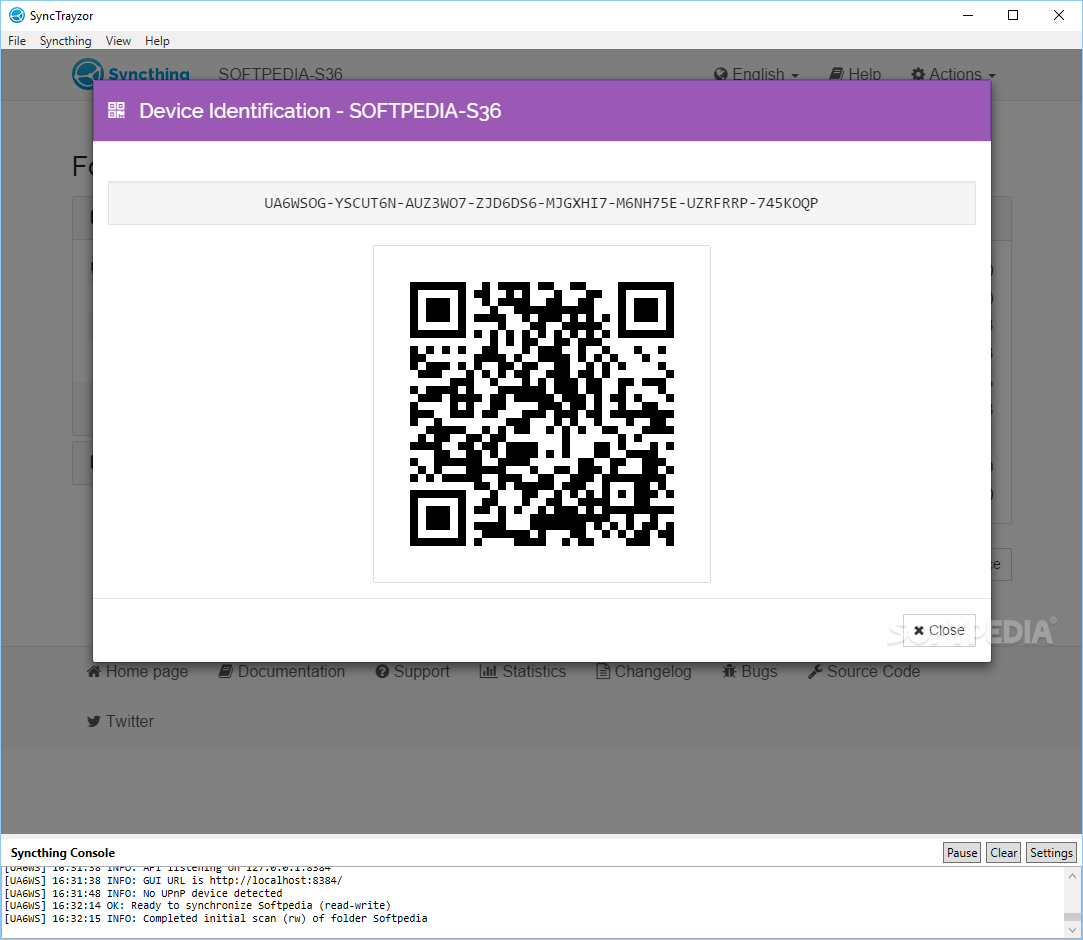Click the globe icon beside English
The width and height of the screenshot is (1083, 940).
click(x=720, y=74)
